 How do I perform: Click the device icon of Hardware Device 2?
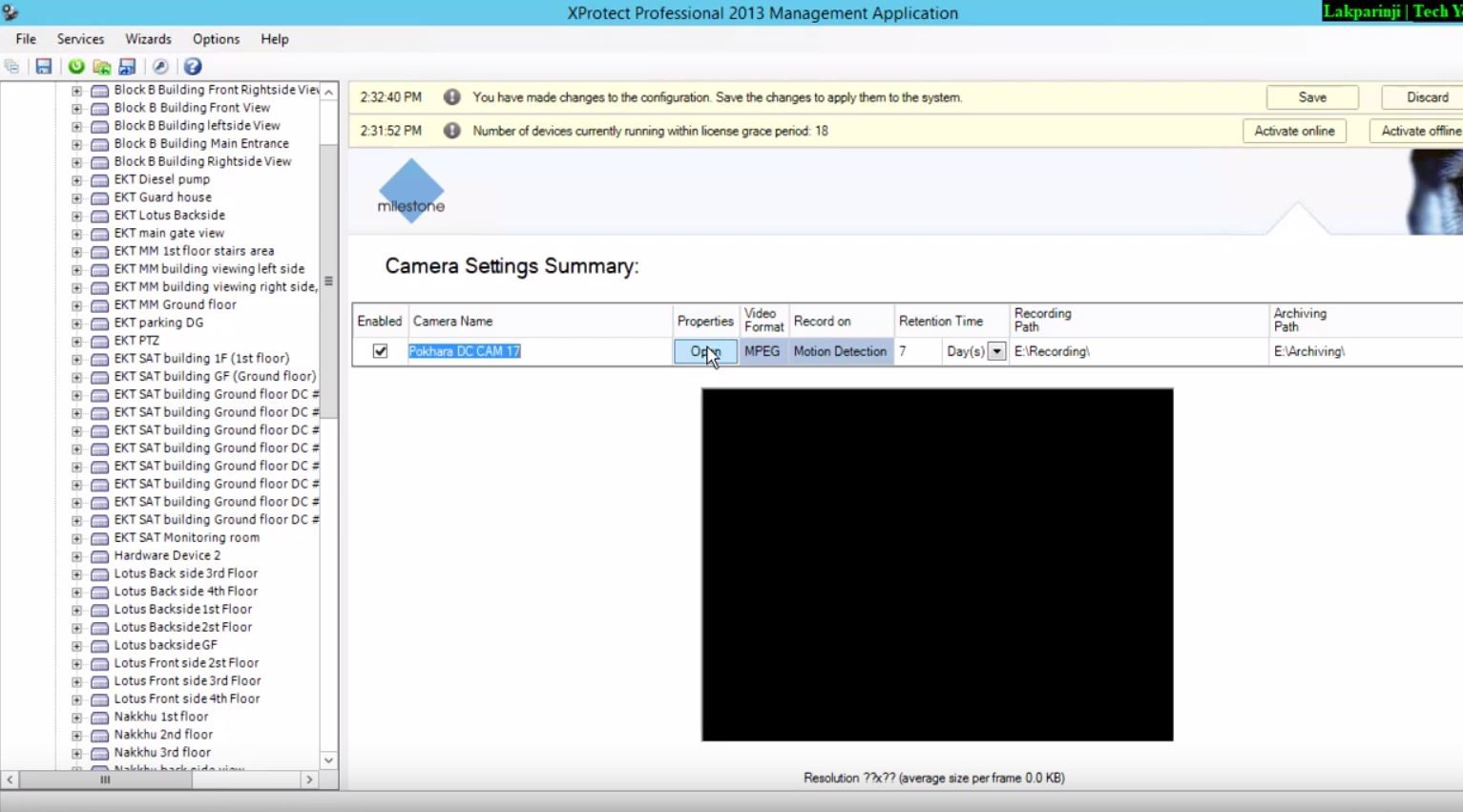coord(99,556)
